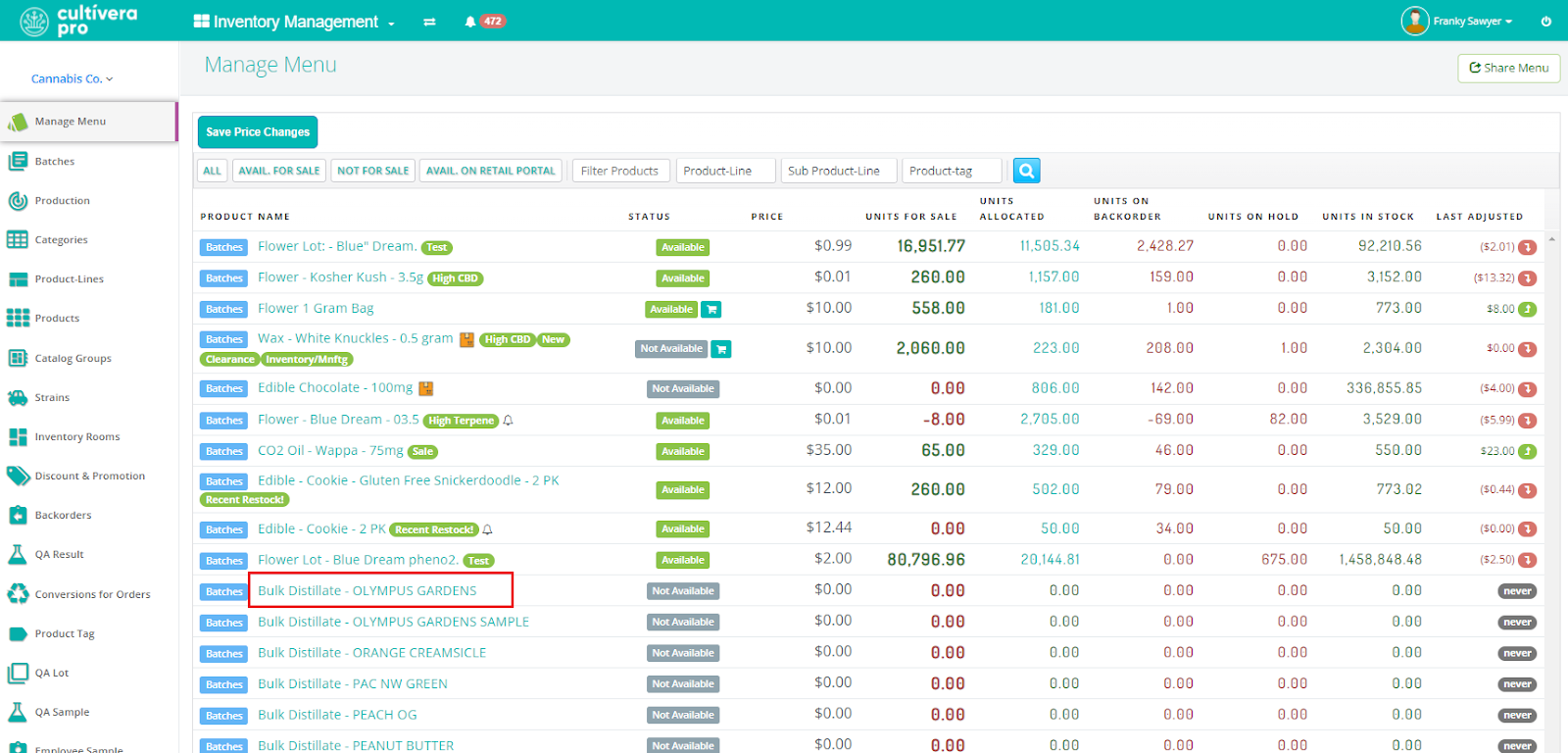This screenshot has width=1568, height=753.
Task: Open the Franky Sawyer user menu
Action: [1472, 22]
